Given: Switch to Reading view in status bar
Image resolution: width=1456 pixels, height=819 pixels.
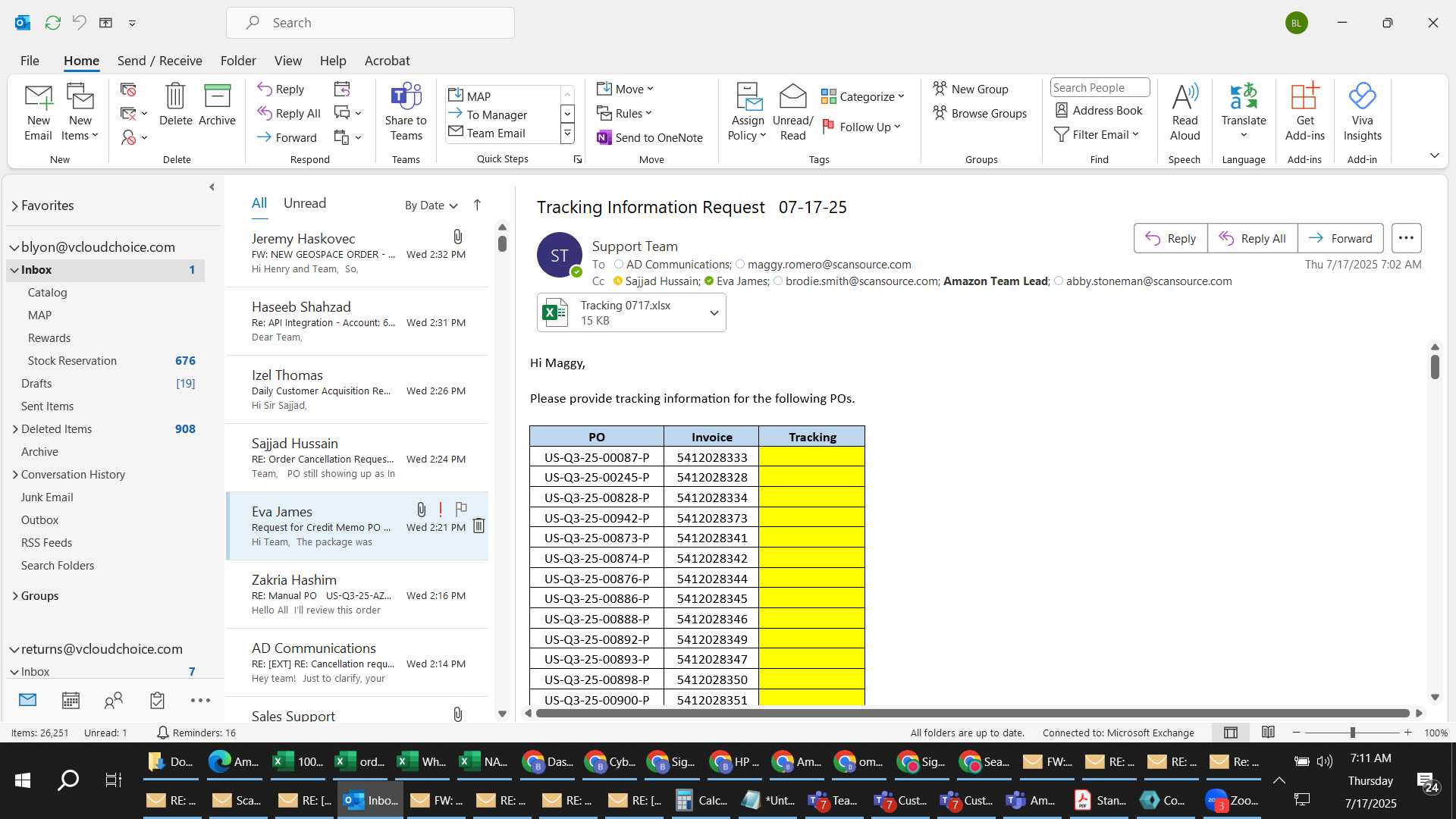Looking at the screenshot, I should click(1268, 732).
